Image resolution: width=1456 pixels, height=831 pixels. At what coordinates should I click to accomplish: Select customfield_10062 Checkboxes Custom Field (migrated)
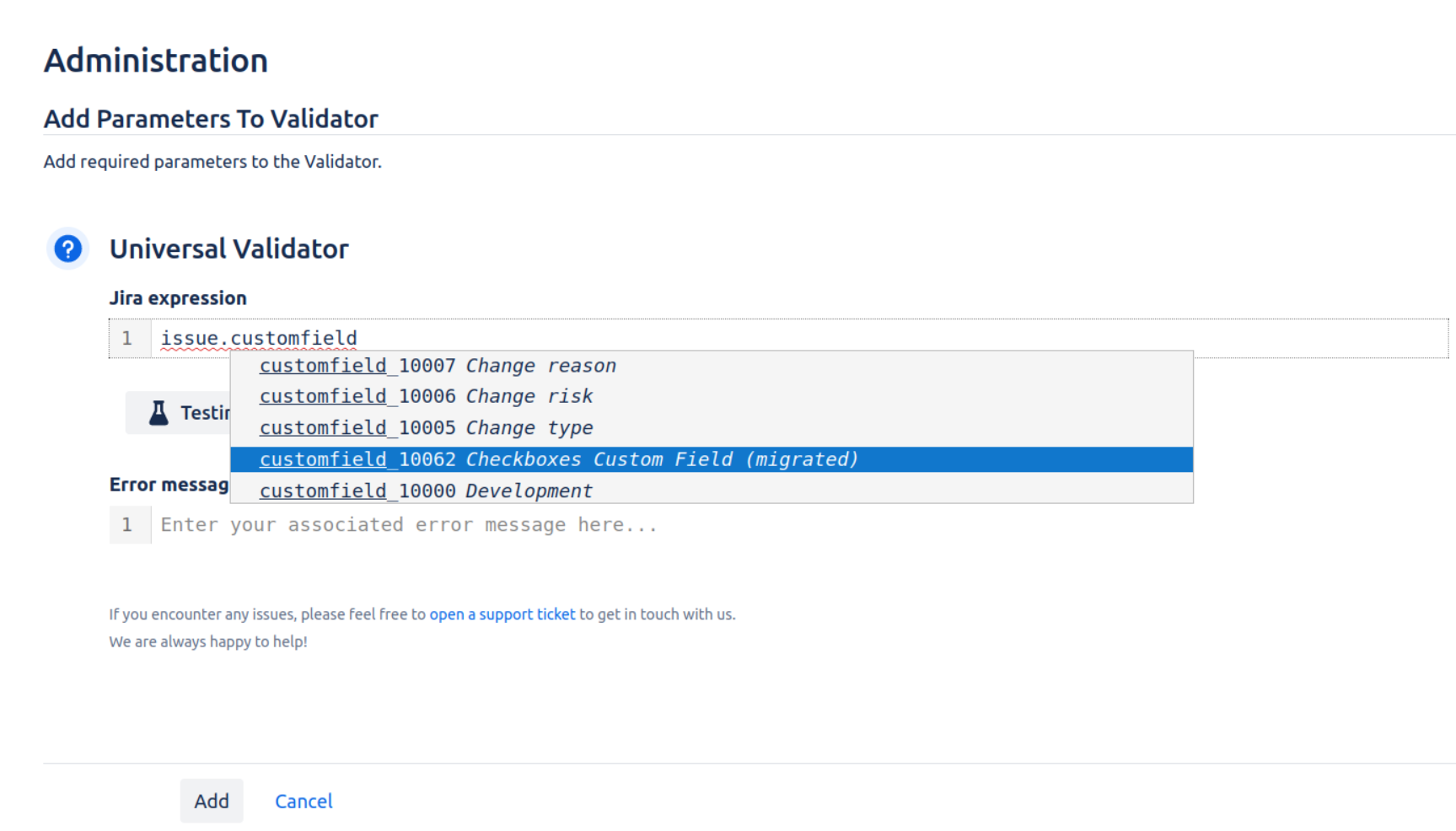click(559, 459)
